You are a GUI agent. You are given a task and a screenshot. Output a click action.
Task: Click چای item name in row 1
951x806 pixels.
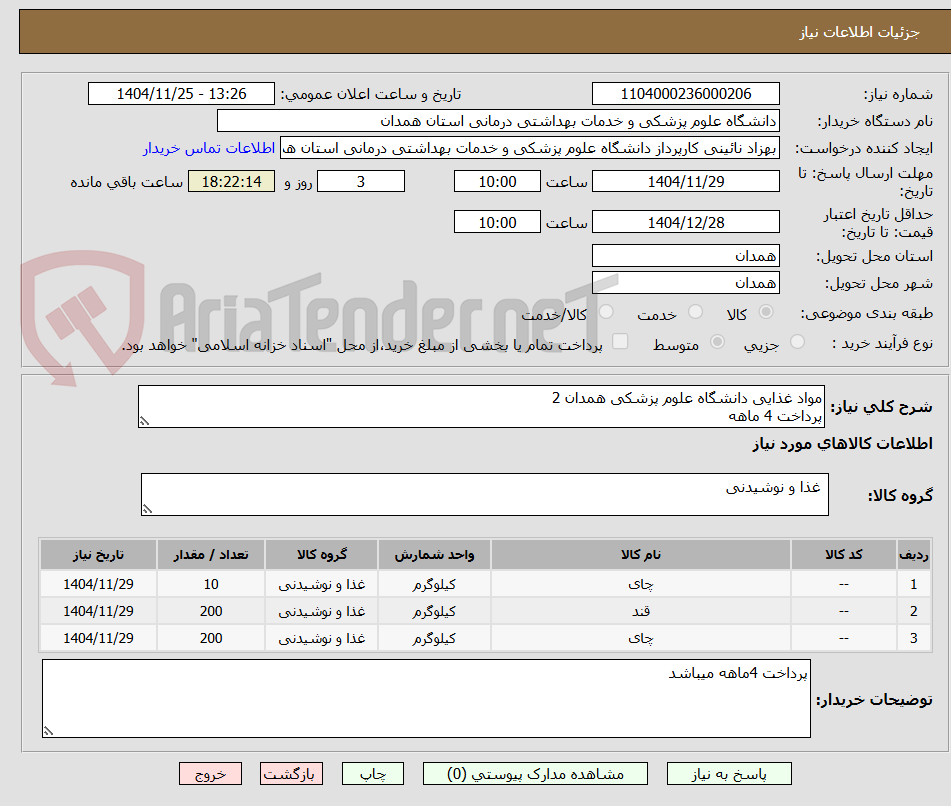tap(640, 584)
